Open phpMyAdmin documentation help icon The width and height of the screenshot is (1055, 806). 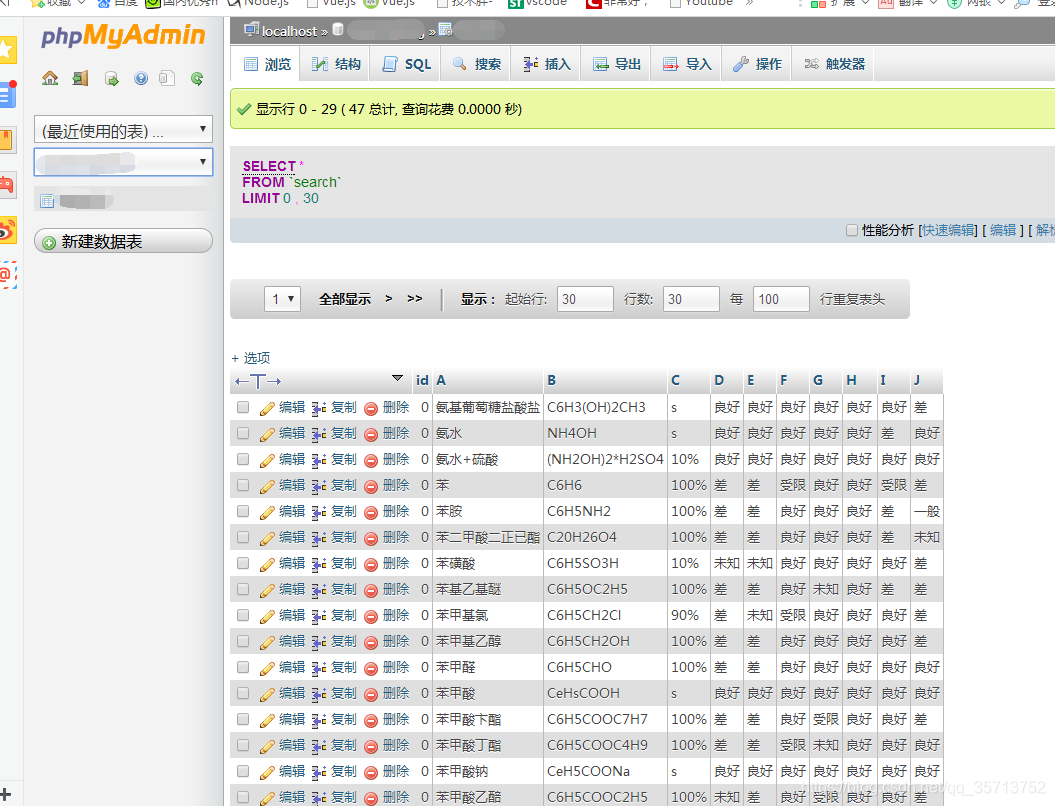click(x=141, y=79)
